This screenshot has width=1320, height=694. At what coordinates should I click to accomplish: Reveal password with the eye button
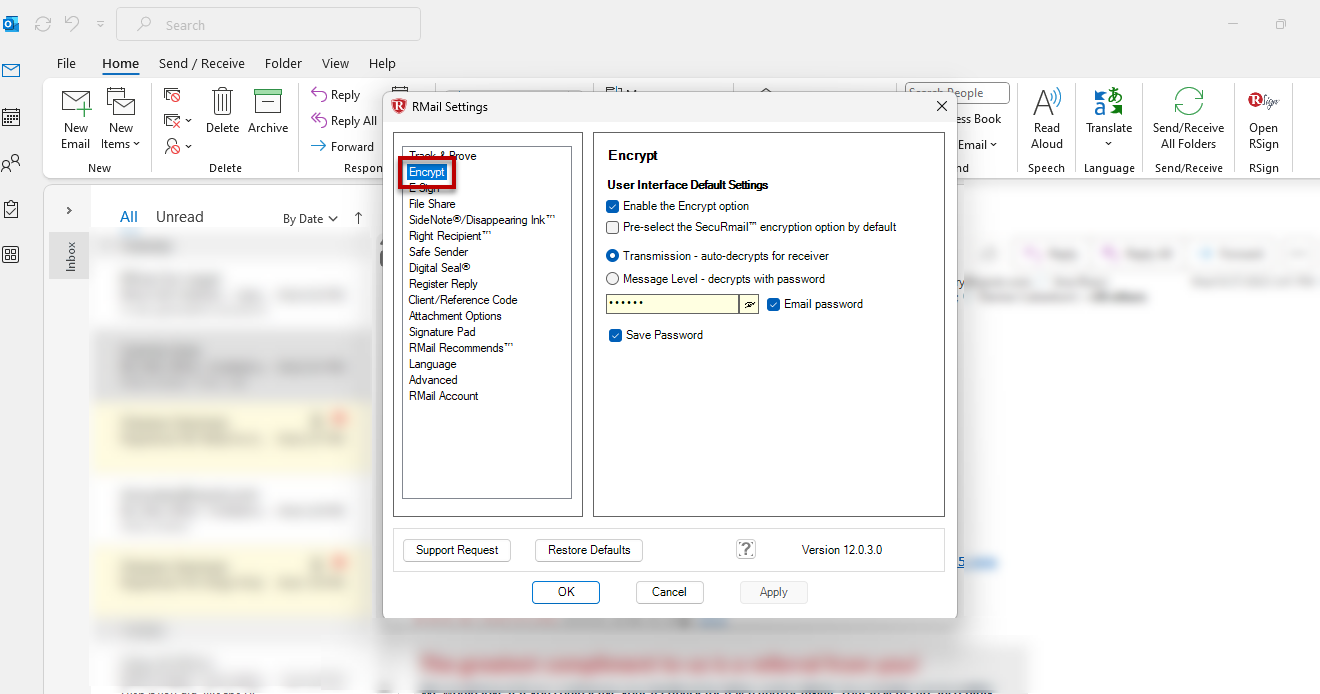tap(749, 304)
